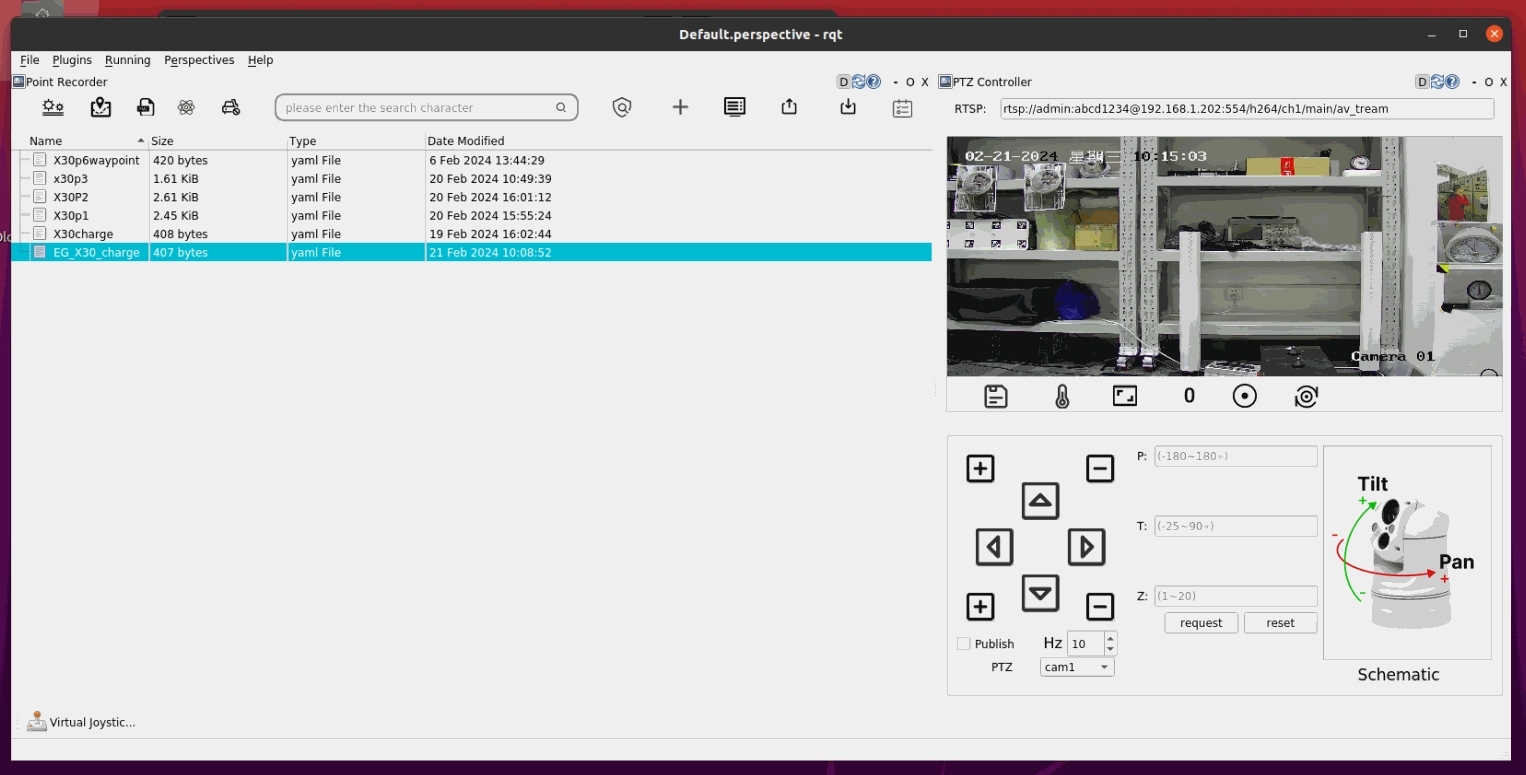Click the thermometer temperature icon
Screen dimensions: 1526x775
tap(1062, 396)
